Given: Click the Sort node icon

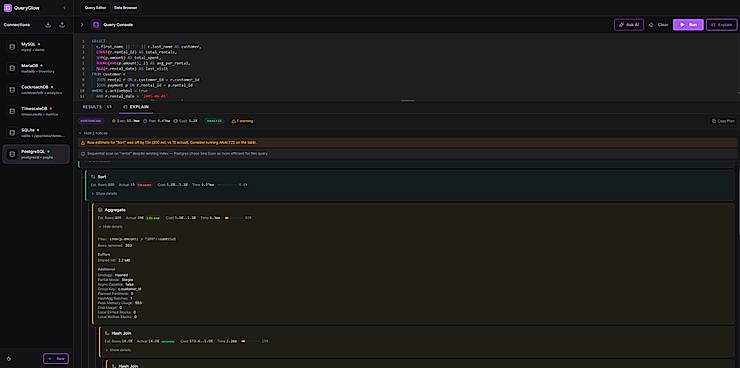Looking at the screenshot, I should (93, 176).
